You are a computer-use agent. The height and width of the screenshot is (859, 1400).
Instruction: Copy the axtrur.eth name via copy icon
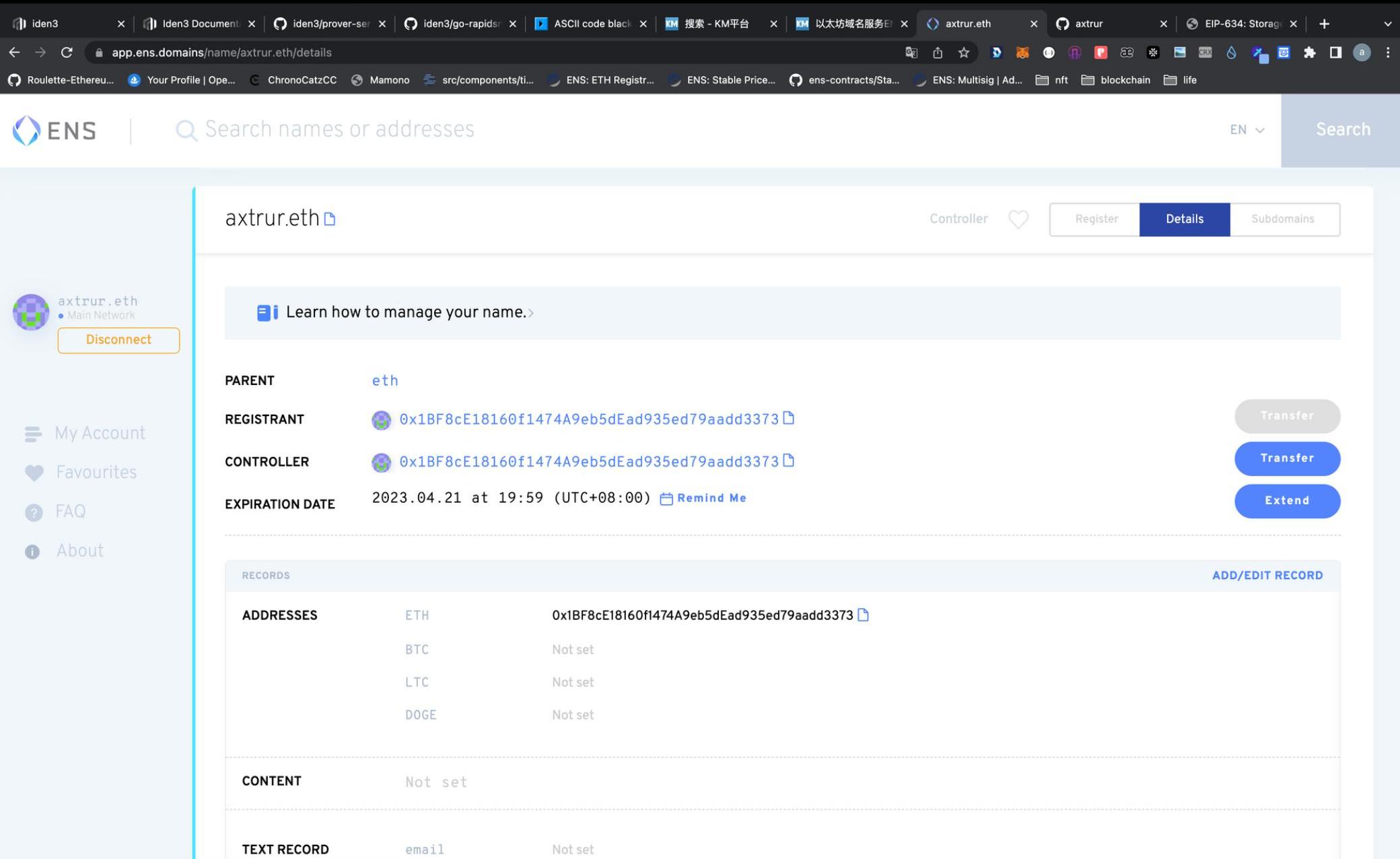pyautogui.click(x=329, y=219)
